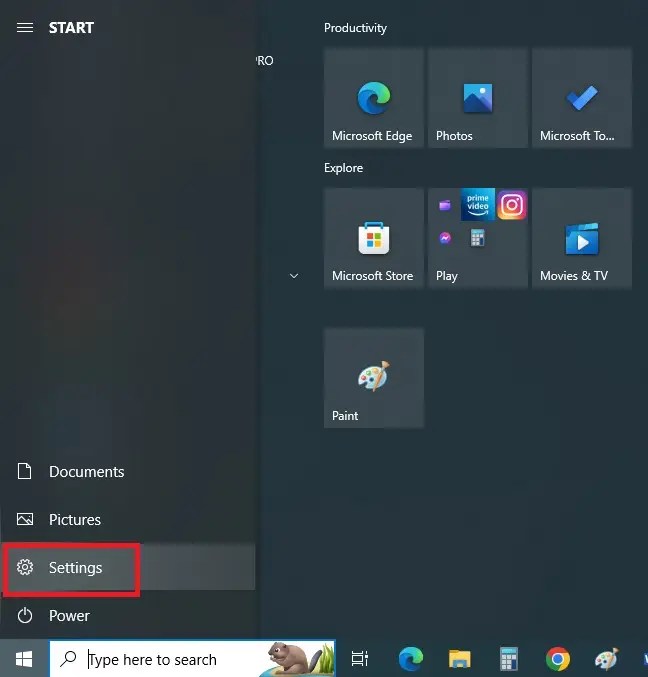Open Settings from the Start menu
This screenshot has height=677, width=648.
(128, 567)
